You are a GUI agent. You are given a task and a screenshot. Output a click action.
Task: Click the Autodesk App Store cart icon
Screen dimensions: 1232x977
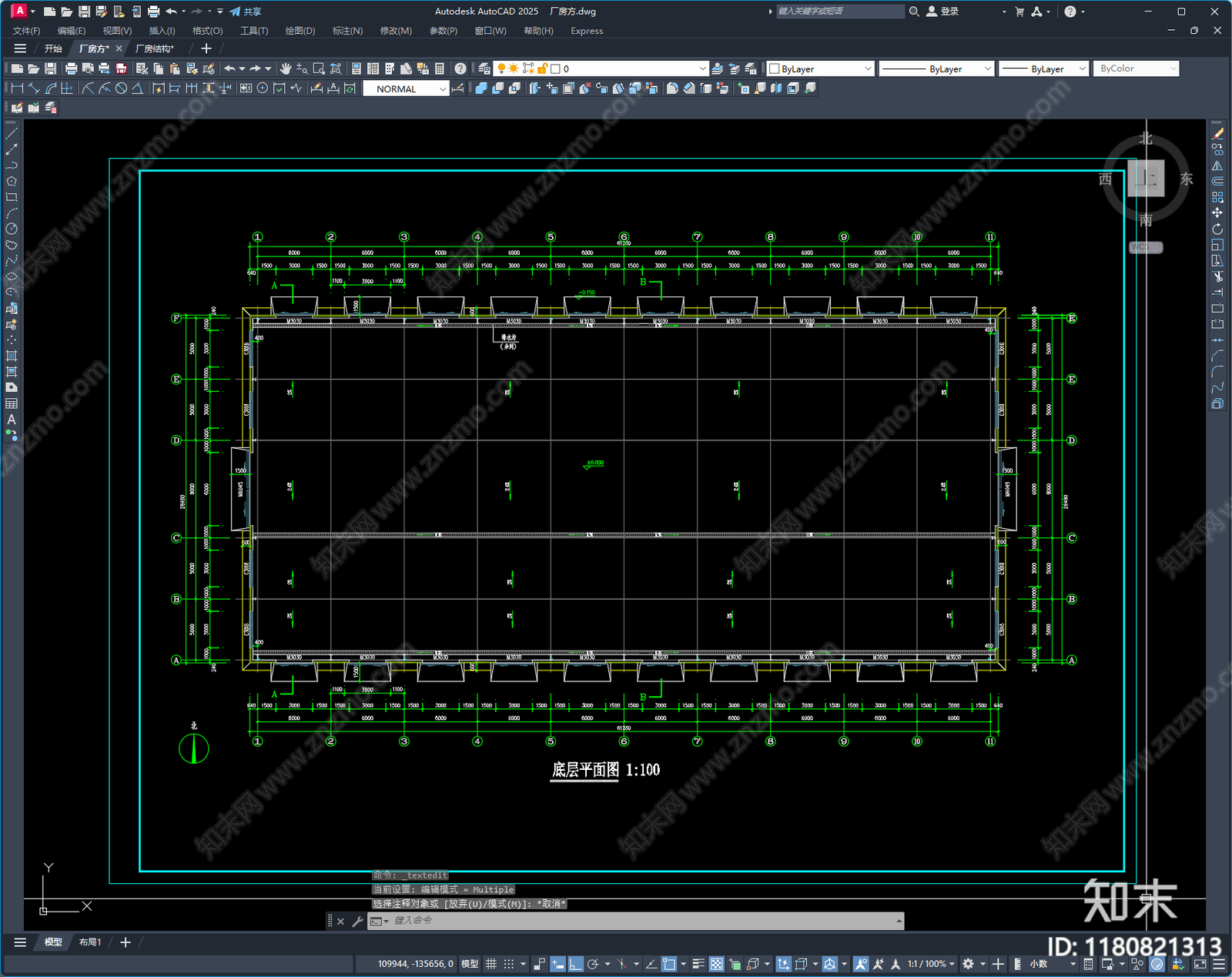tap(1019, 12)
